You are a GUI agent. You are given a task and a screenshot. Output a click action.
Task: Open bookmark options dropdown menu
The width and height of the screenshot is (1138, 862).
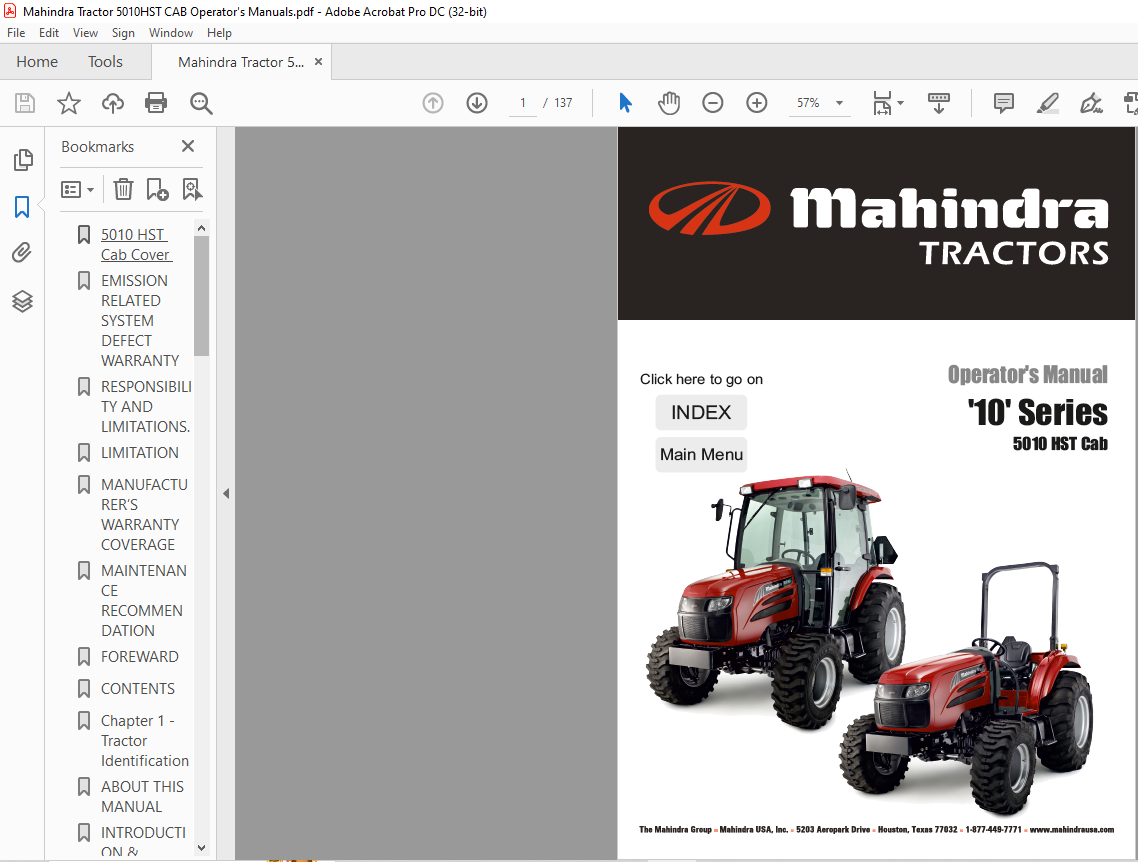(x=78, y=190)
